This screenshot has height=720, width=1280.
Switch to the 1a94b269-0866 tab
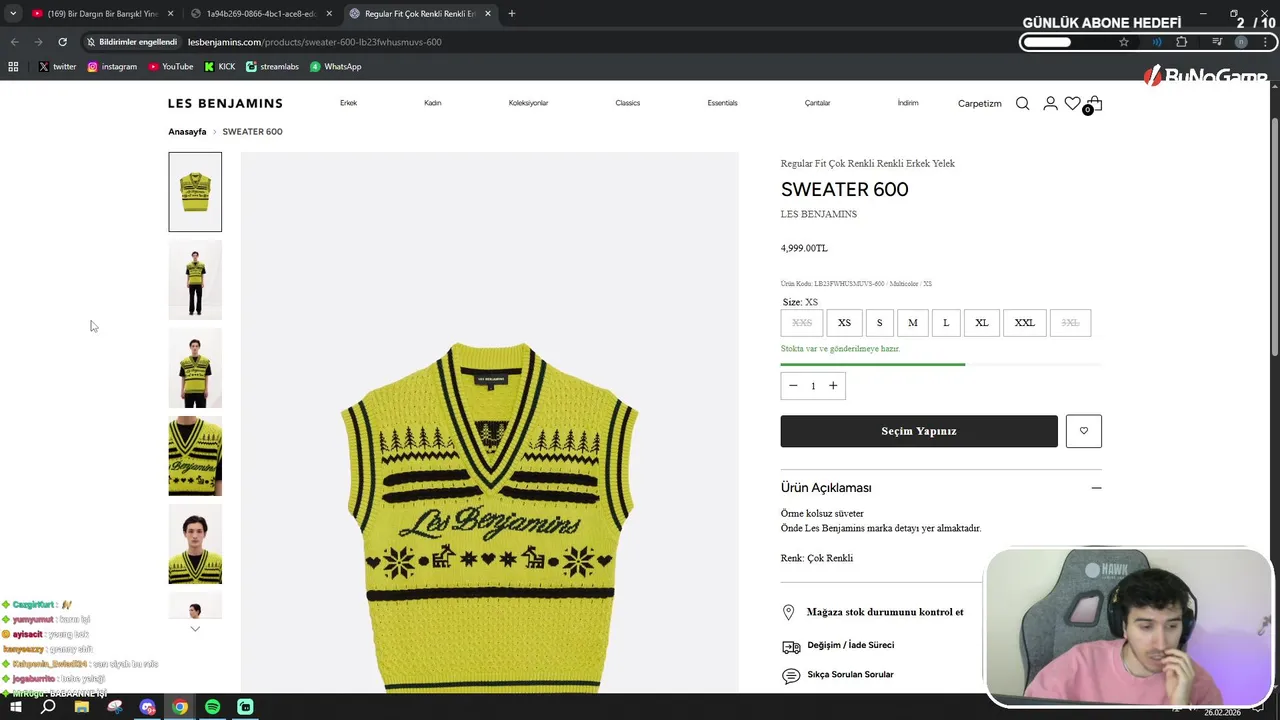point(262,14)
